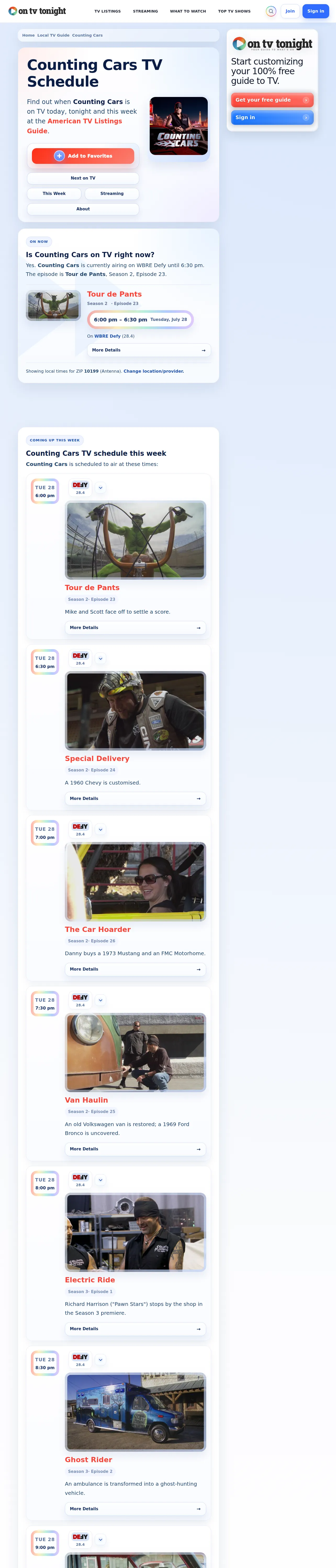The width and height of the screenshot is (336, 1568).
Task: Click the Counting Cars poster image
Action: (x=179, y=126)
